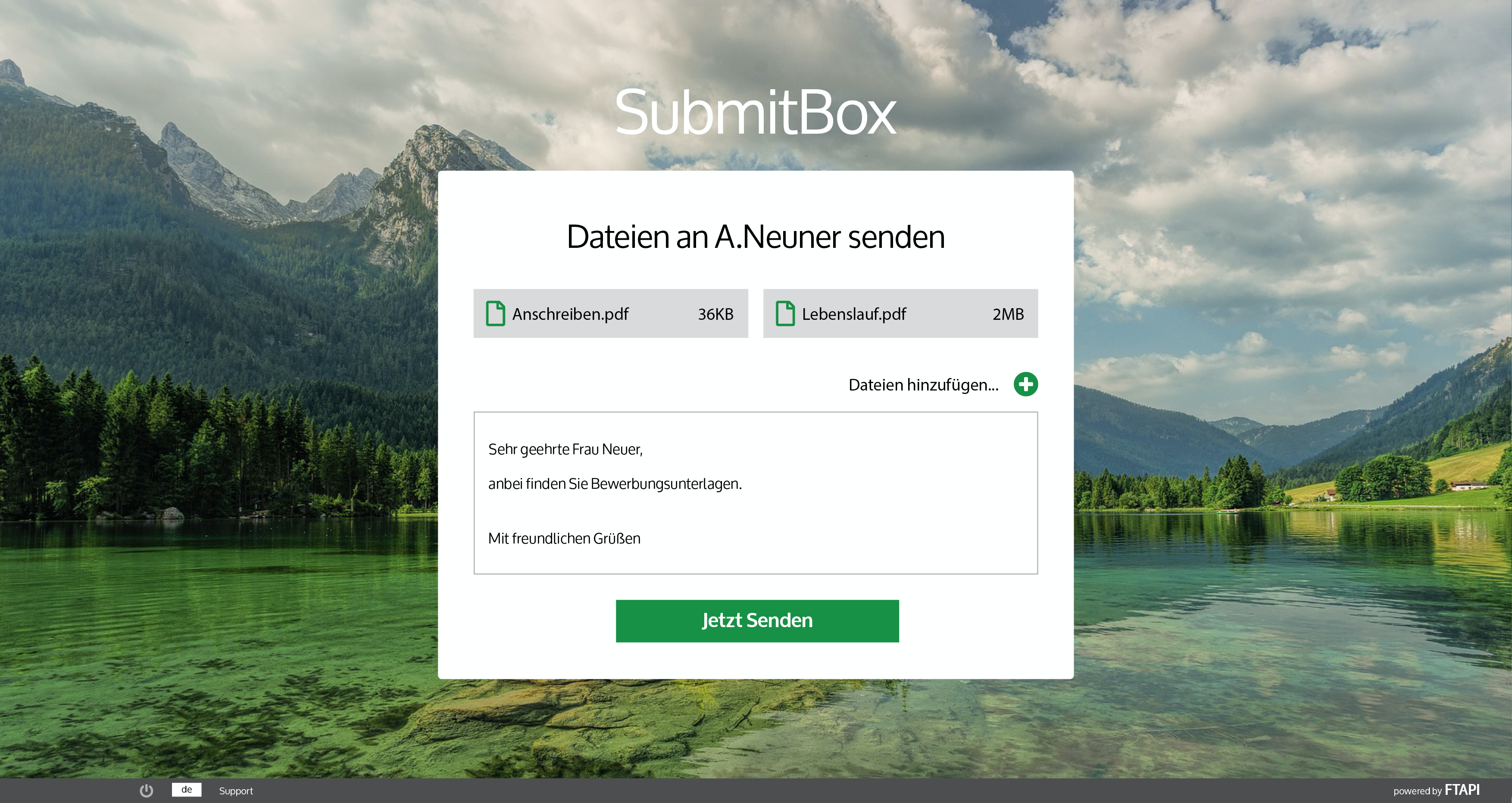The height and width of the screenshot is (803, 1512).
Task: Click the power logout icon in footer
Action: (x=146, y=791)
